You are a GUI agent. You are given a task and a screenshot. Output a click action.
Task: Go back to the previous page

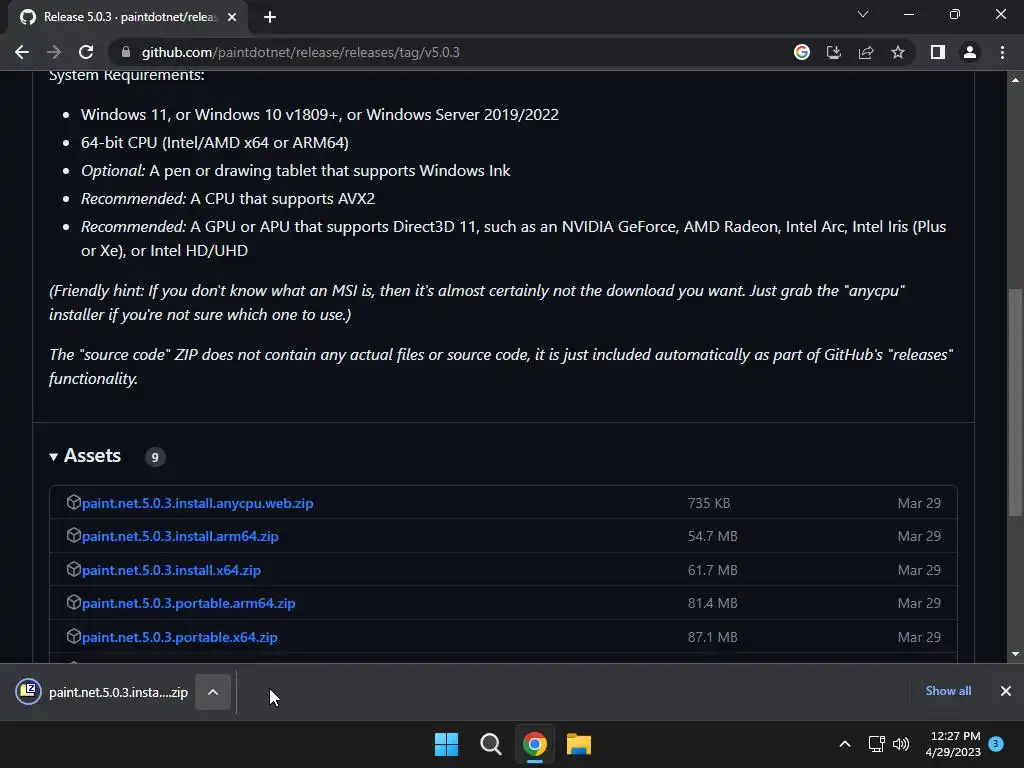coord(22,52)
